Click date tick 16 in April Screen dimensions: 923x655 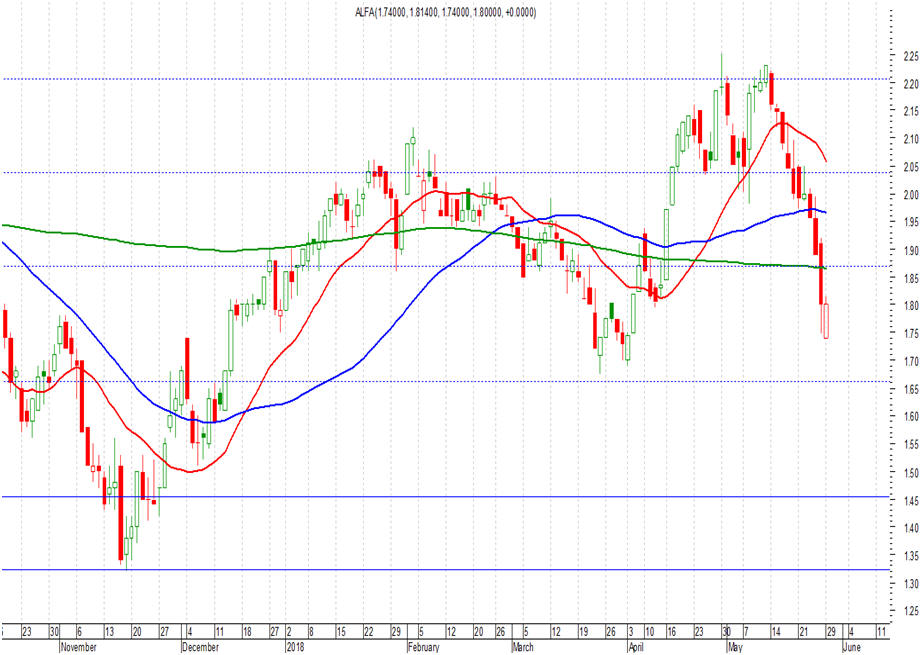(x=672, y=632)
